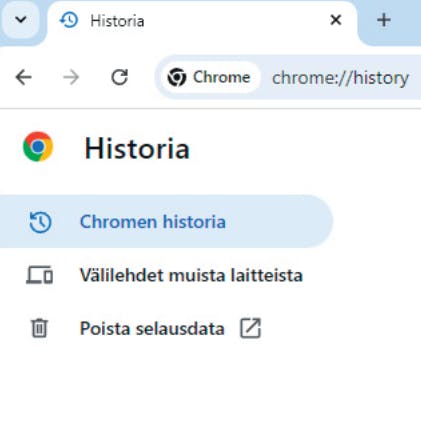
Task: Click the history clock icon on the tab
Action: point(69,21)
